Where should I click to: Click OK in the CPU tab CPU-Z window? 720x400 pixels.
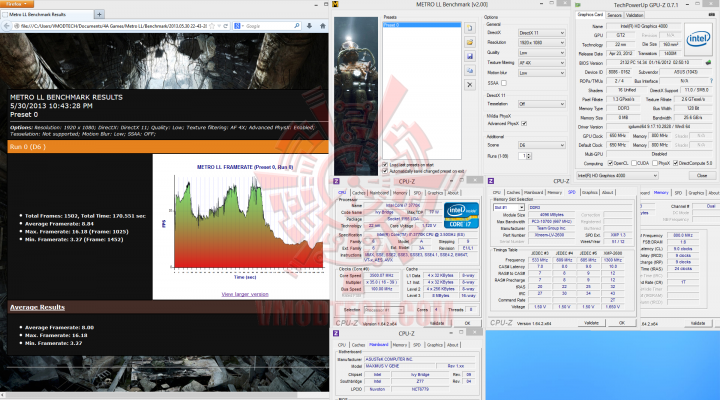[467, 323]
